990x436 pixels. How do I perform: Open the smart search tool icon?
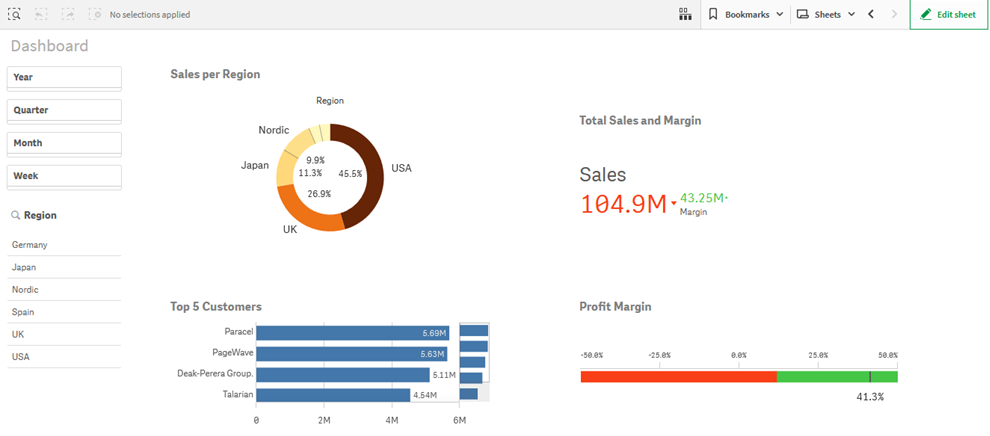[x=15, y=15]
